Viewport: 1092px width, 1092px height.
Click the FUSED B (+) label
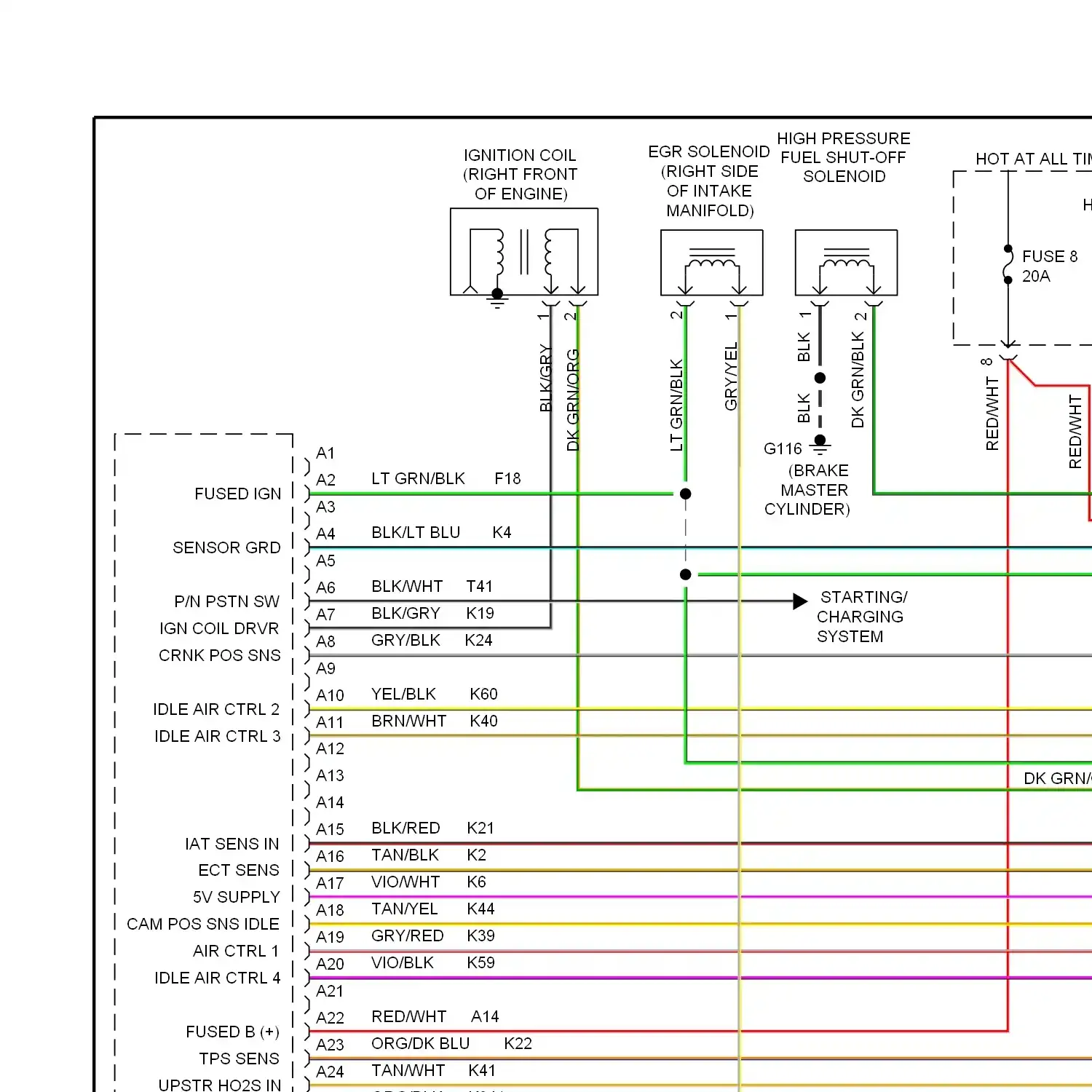232,1032
